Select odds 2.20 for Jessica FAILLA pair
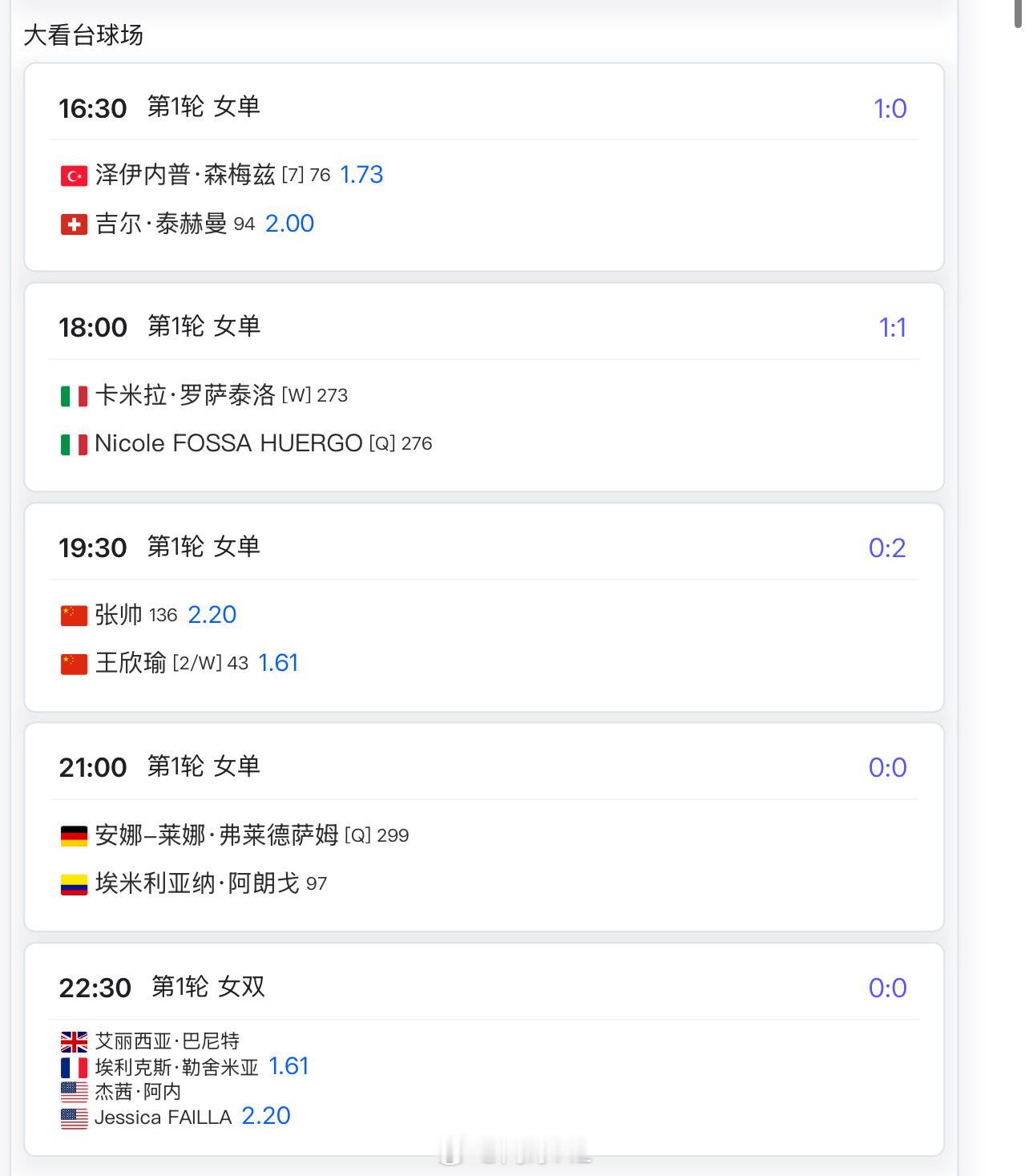The width and height of the screenshot is (1029, 1176). 265,1116
